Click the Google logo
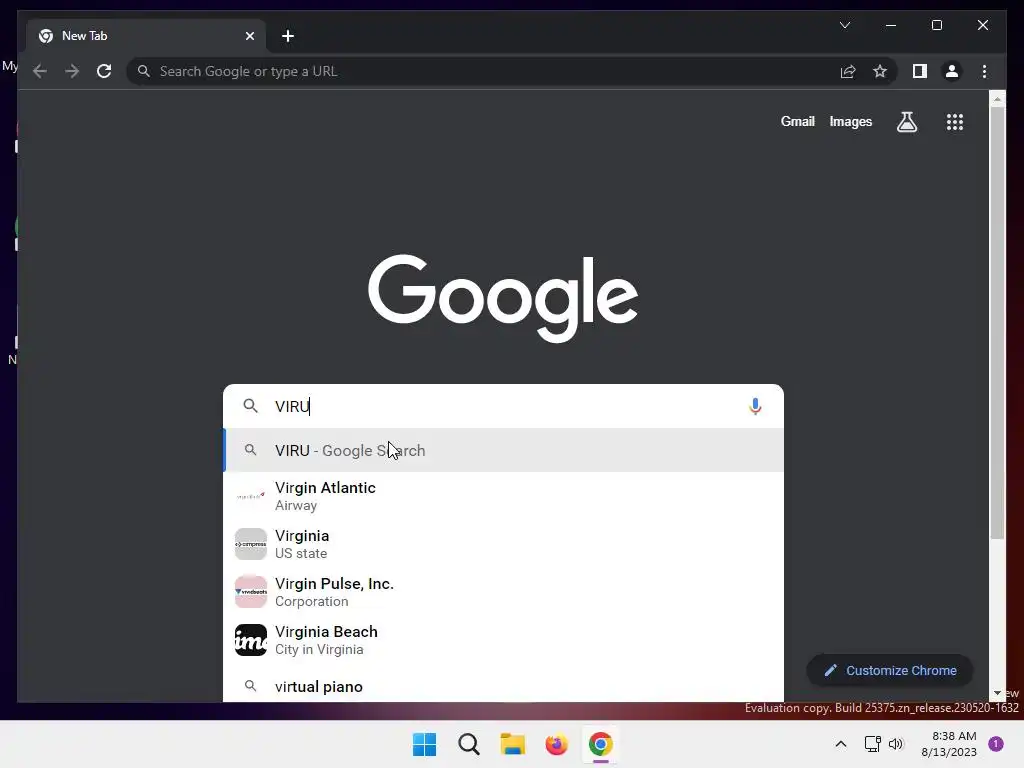This screenshot has height=768, width=1024. point(503,298)
